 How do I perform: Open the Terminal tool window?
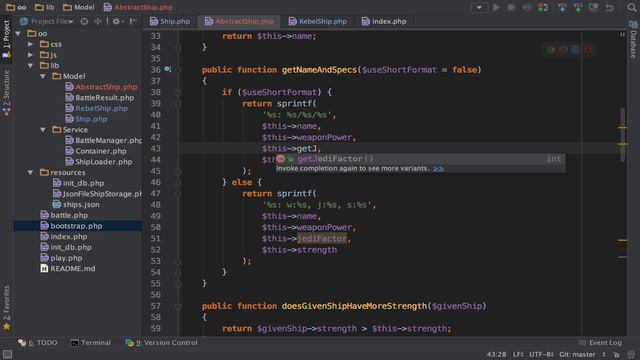[x=91, y=342]
